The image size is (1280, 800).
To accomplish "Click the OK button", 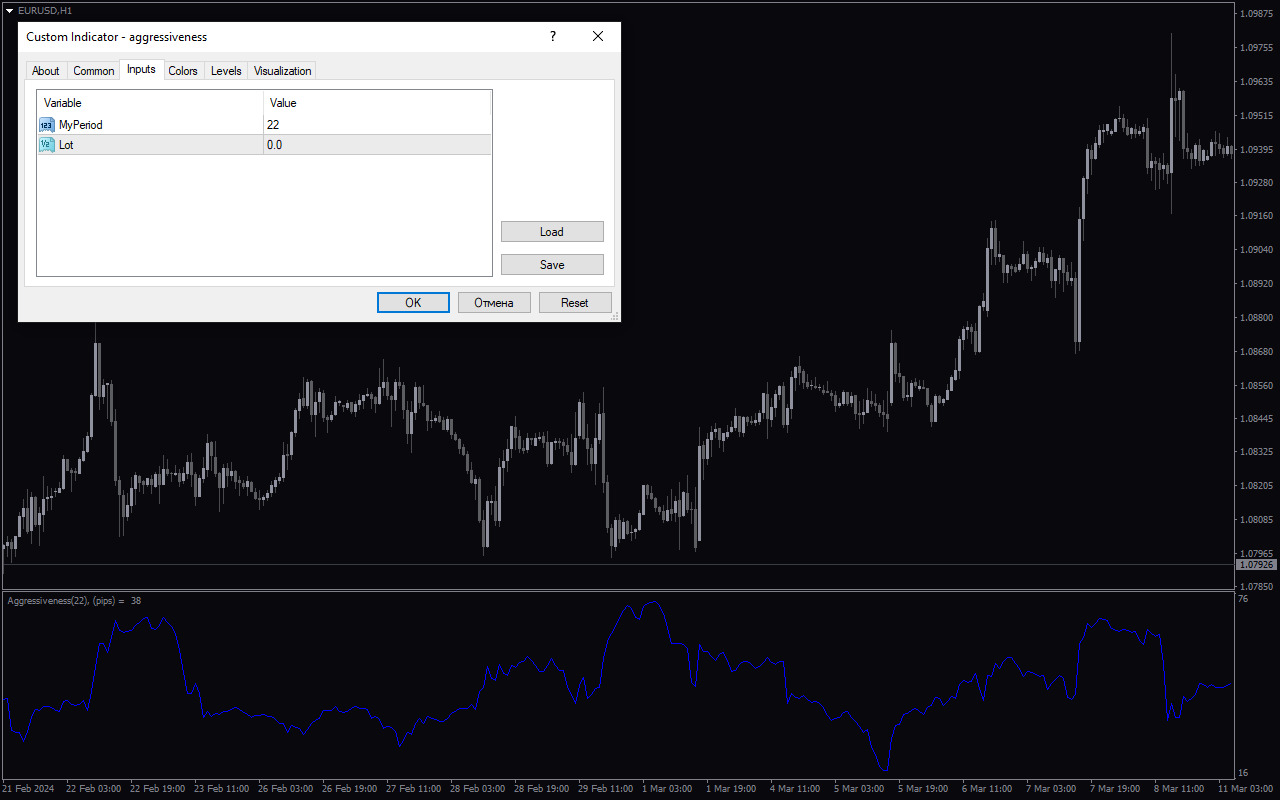I will [x=413, y=303].
